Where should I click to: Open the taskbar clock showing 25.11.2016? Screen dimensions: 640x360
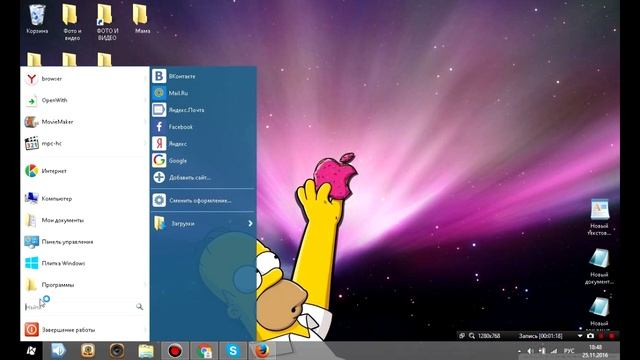coord(595,351)
